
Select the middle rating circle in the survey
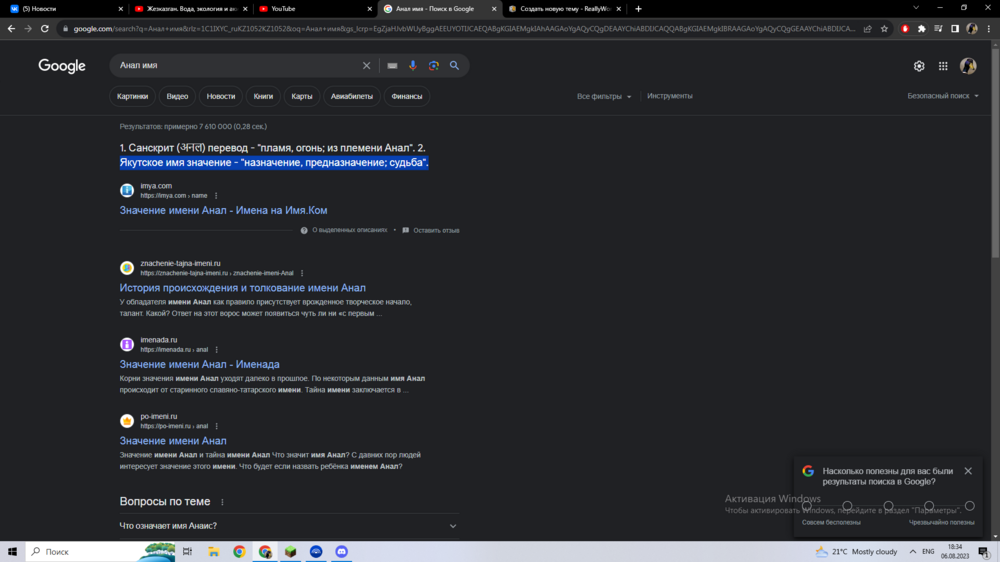pyautogui.click(x=888, y=506)
